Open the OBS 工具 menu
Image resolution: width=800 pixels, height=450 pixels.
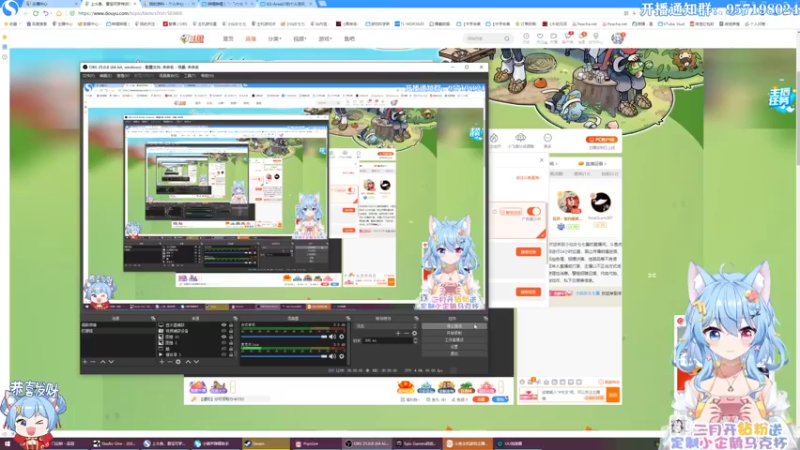click(190, 76)
